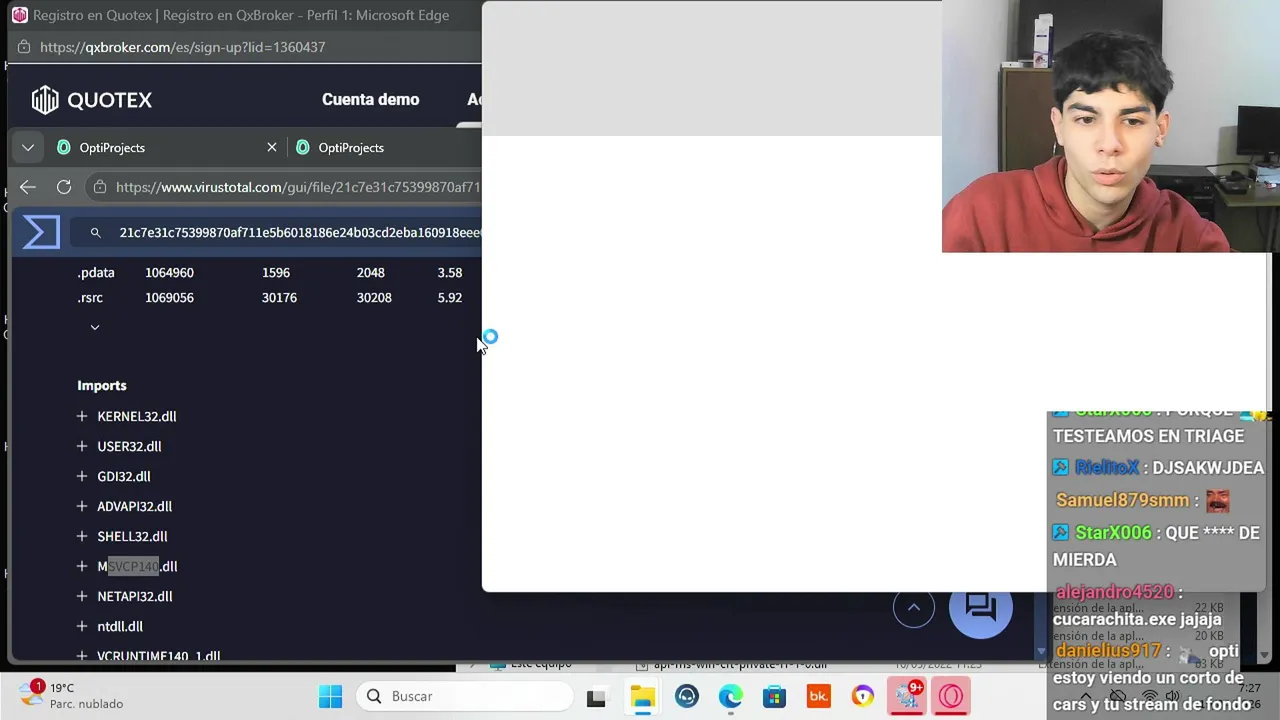Click the VirusTotal sigma logo
The image size is (1280, 720).
coord(41,232)
